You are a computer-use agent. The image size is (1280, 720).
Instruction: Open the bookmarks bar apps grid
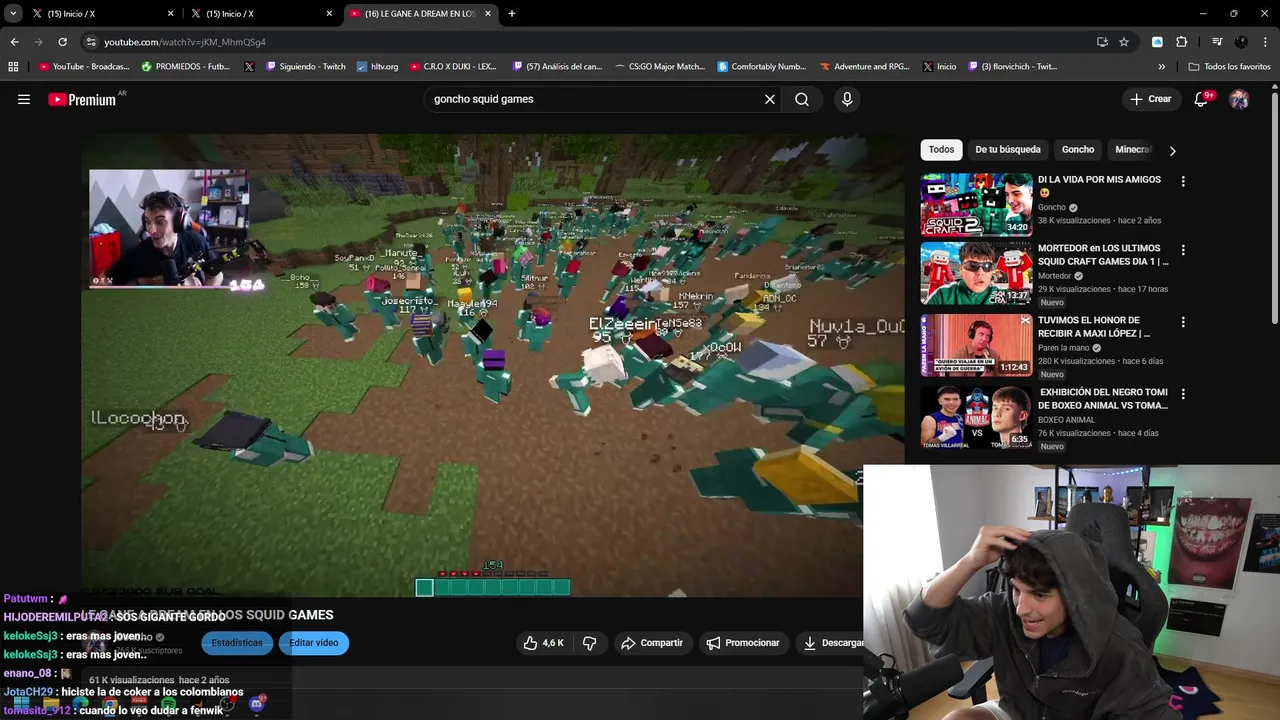click(13, 67)
